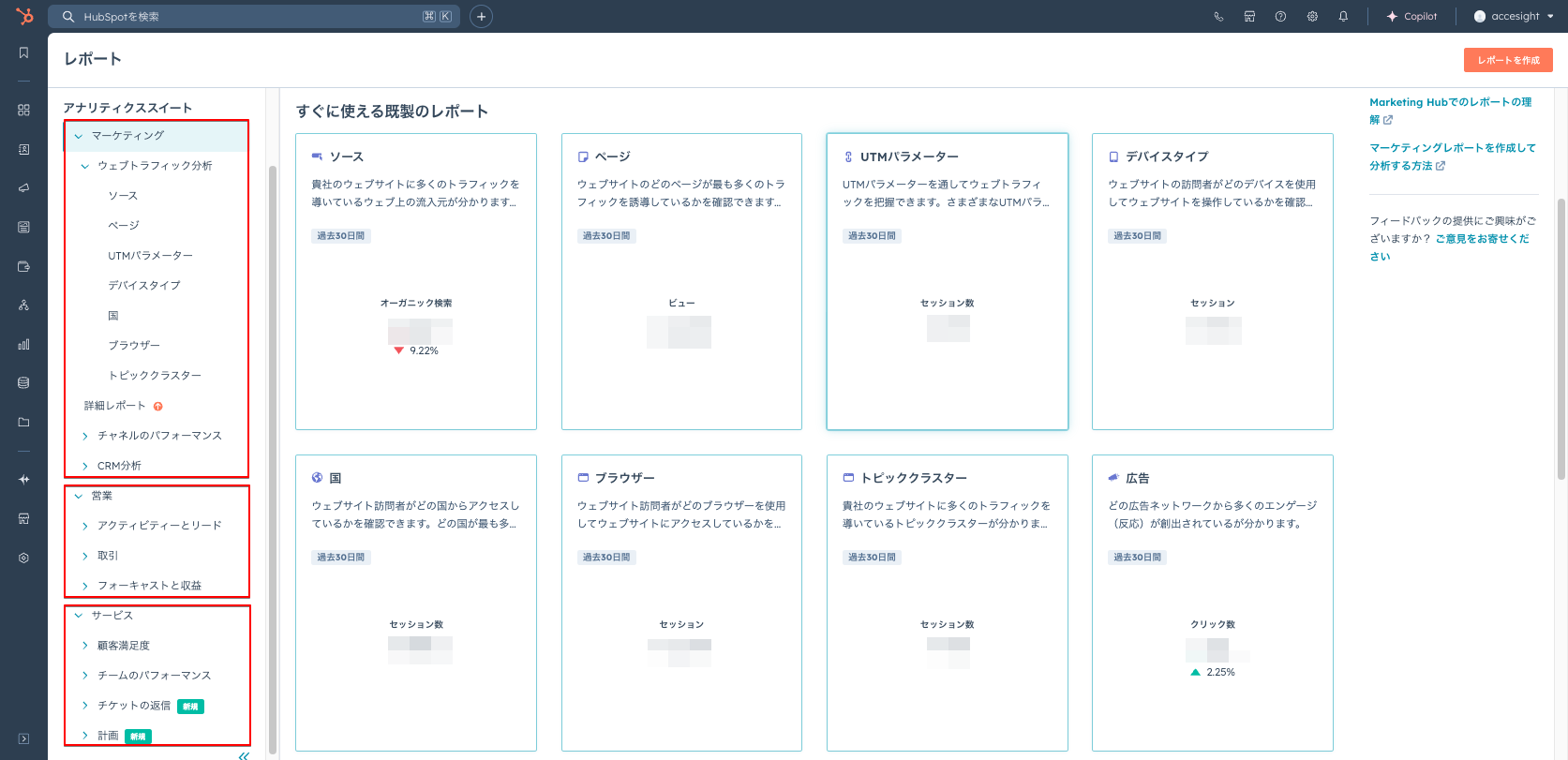Screen dimensions: 1568x760
Task: Open the settings gear icon in top bar
Action: [1312, 16]
